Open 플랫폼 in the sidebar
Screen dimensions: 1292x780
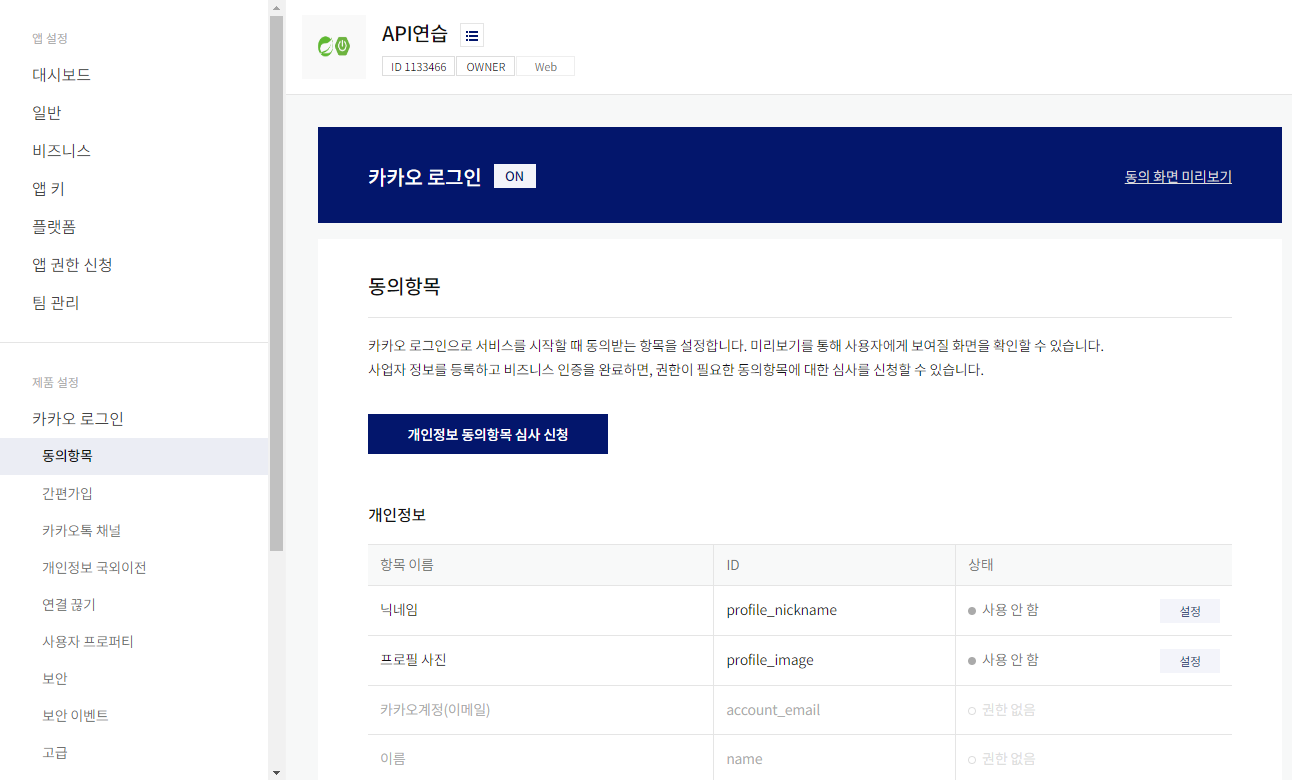click(54, 227)
